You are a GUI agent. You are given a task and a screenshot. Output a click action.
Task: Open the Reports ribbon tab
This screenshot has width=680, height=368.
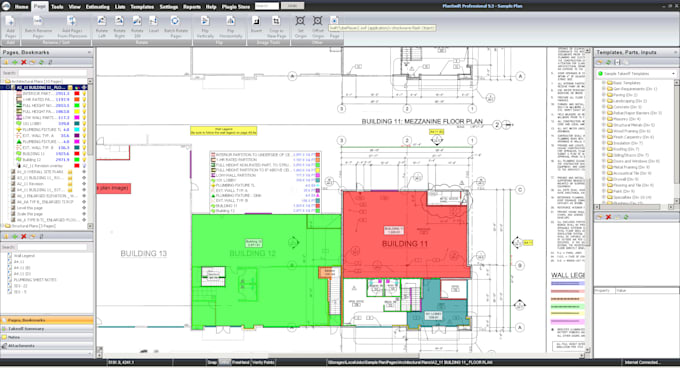tap(192, 7)
